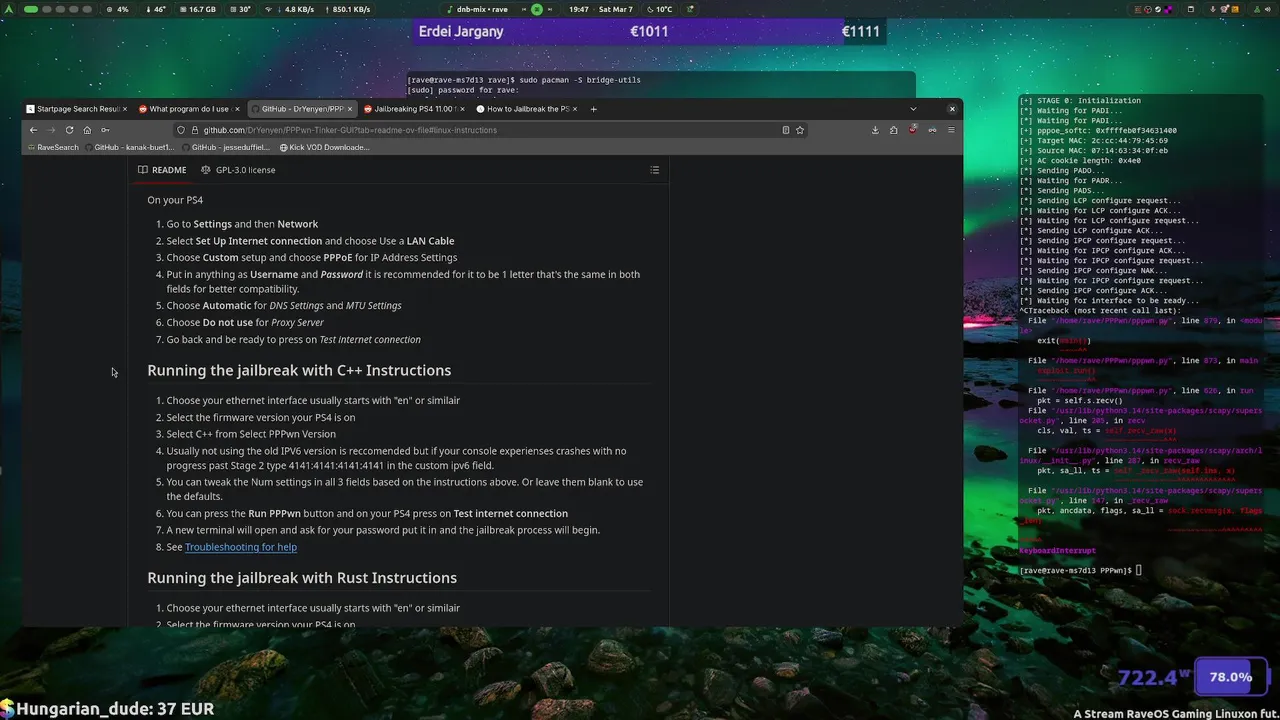This screenshot has height=720, width=1280.
Task: Click the red-badged extension icon in toolbar
Action: coord(913,130)
